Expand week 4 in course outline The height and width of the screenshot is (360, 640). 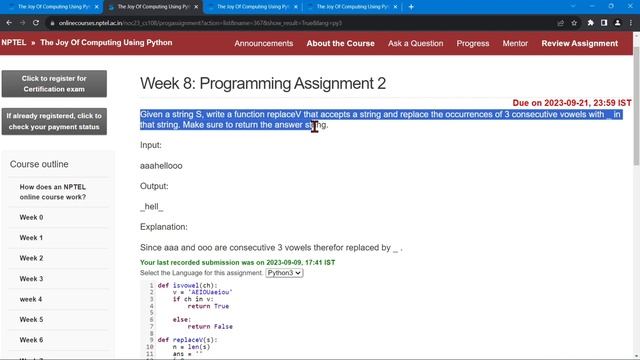(31, 299)
